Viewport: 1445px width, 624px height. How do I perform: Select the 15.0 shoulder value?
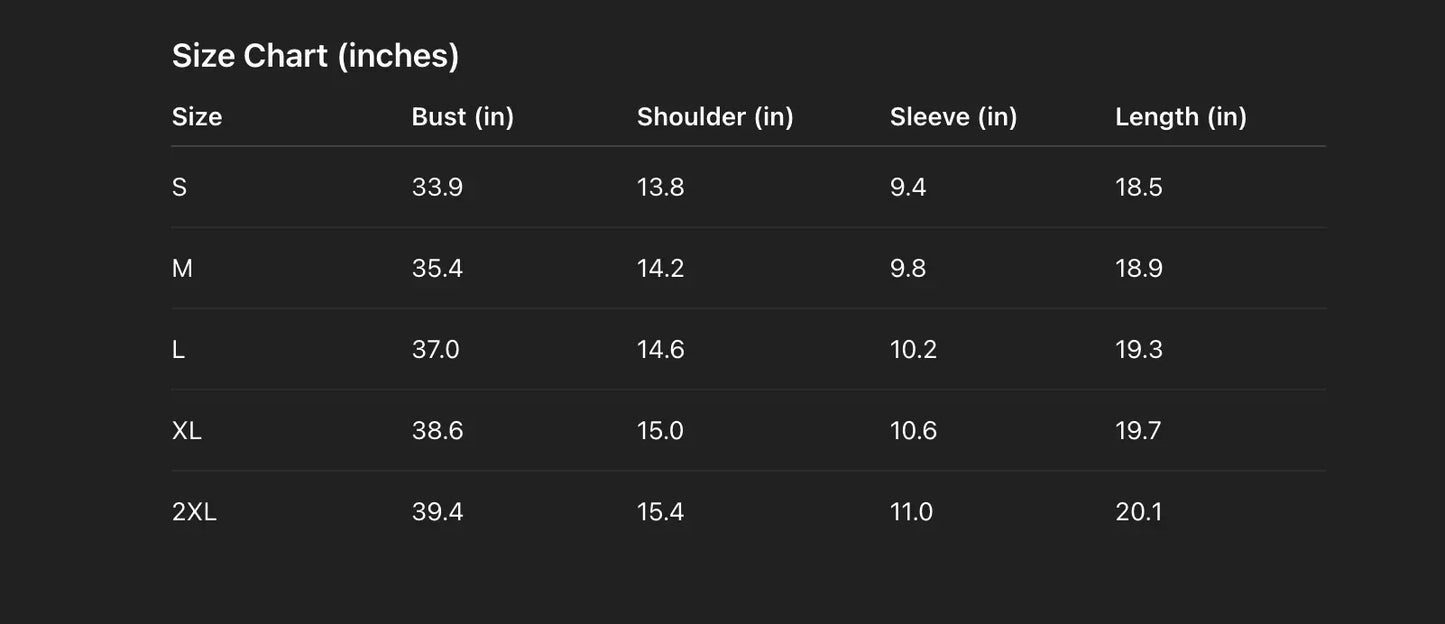(x=660, y=430)
